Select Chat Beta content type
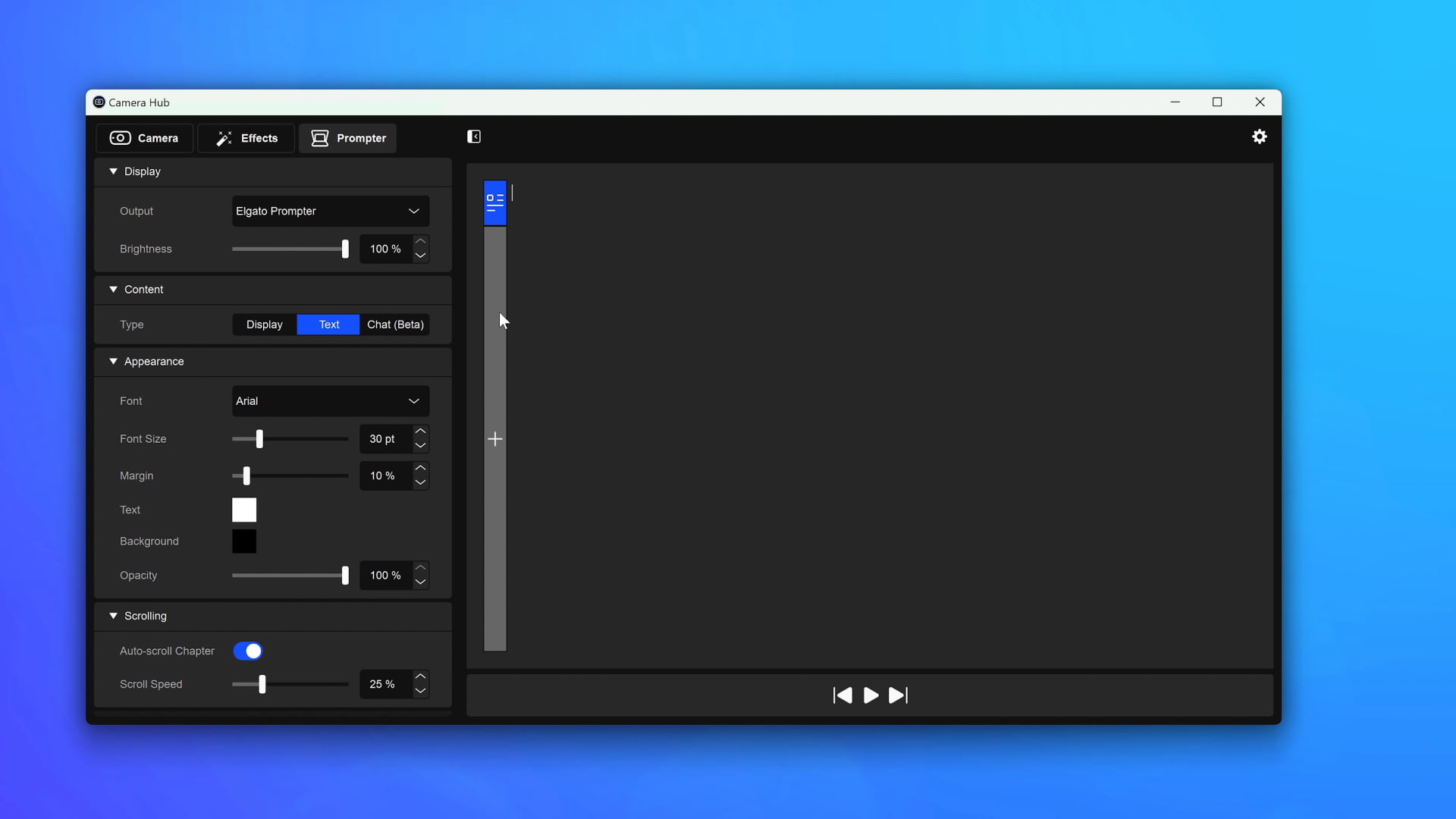Screen dimensions: 1456x819 (x=395, y=324)
